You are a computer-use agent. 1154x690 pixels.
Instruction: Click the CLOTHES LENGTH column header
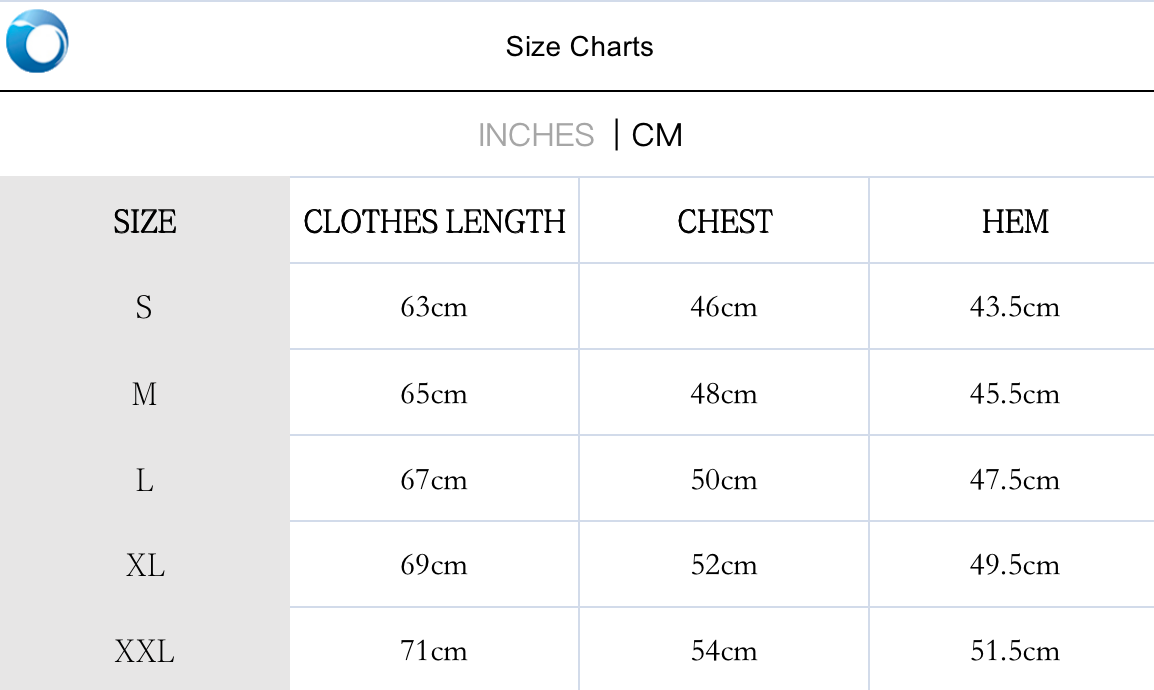(434, 221)
